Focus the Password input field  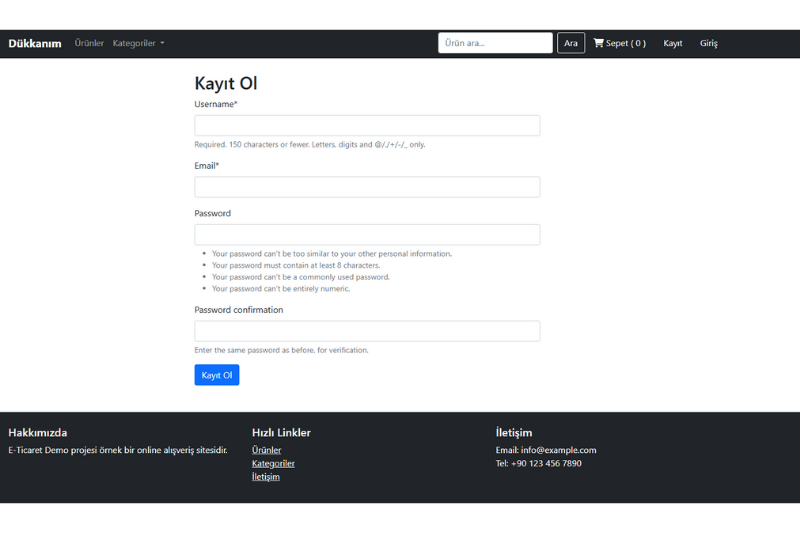[367, 235]
